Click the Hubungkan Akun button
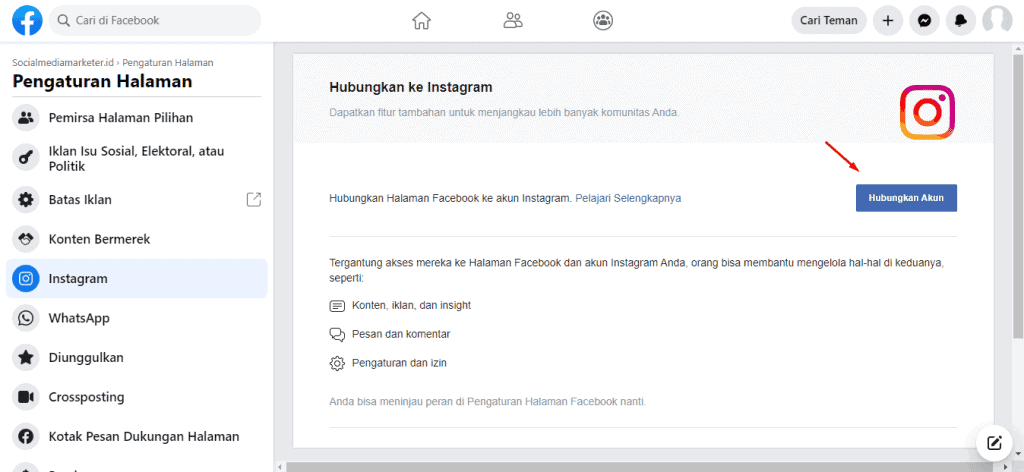This screenshot has width=1024, height=472. click(906, 198)
